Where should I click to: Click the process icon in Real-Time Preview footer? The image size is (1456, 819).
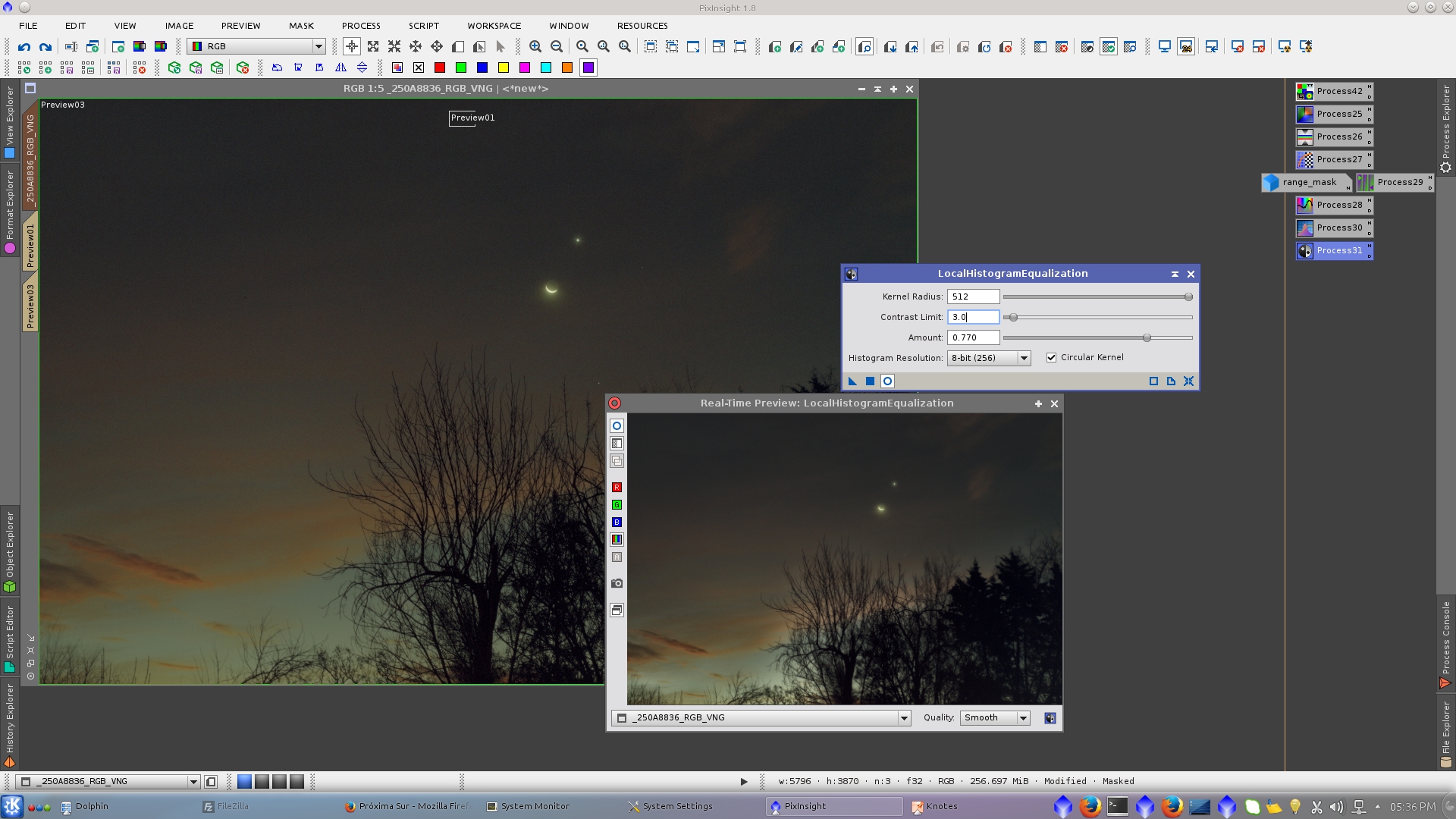tap(1050, 718)
